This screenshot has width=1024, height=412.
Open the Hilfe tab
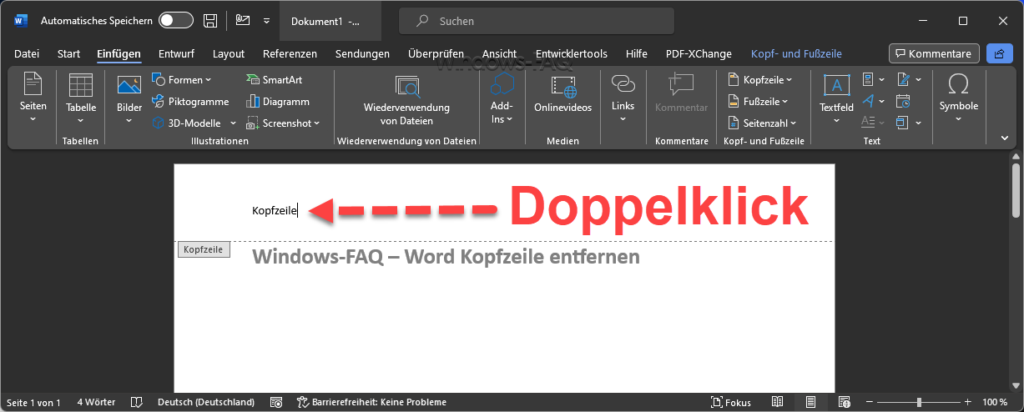pyautogui.click(x=636, y=54)
